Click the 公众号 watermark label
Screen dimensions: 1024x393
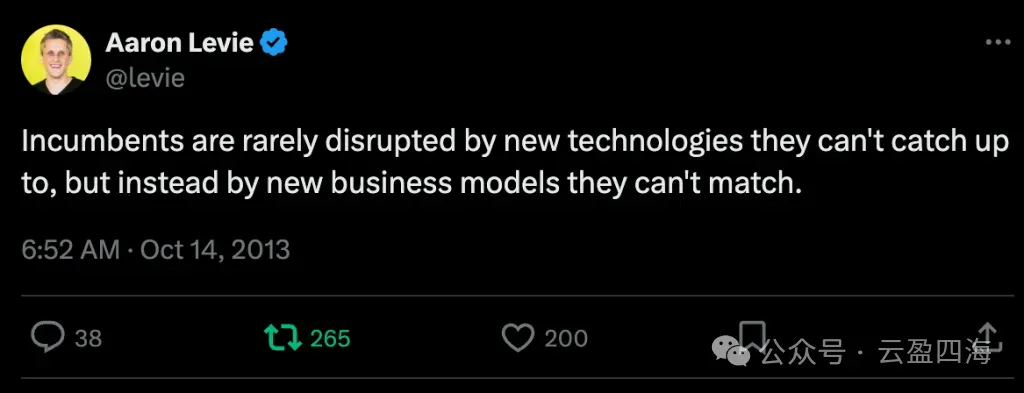tap(801, 353)
